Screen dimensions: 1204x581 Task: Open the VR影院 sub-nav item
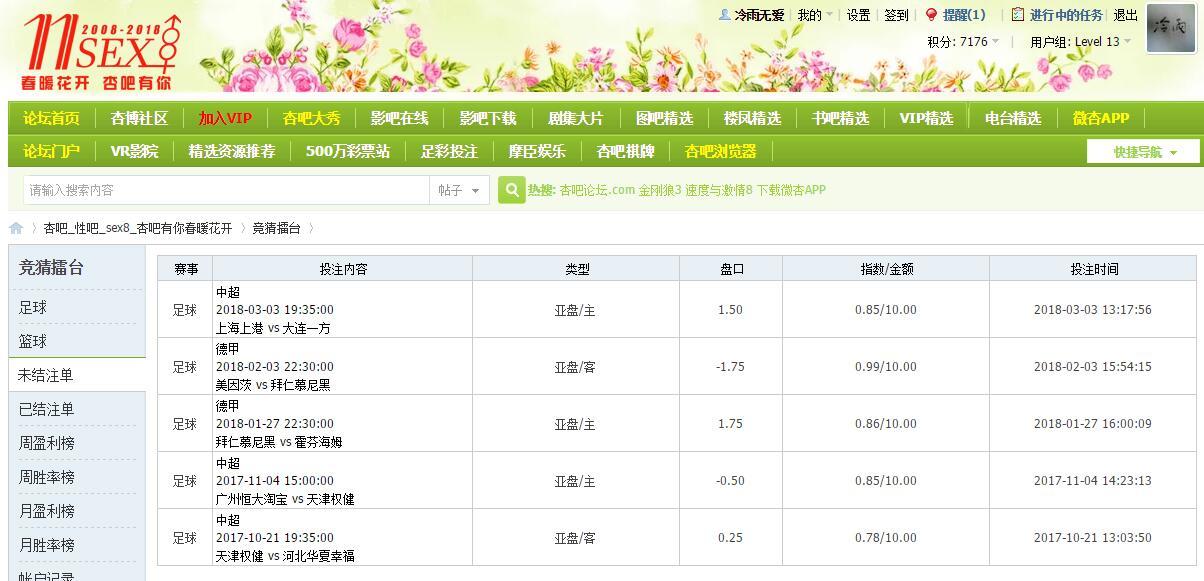pyautogui.click(x=134, y=152)
